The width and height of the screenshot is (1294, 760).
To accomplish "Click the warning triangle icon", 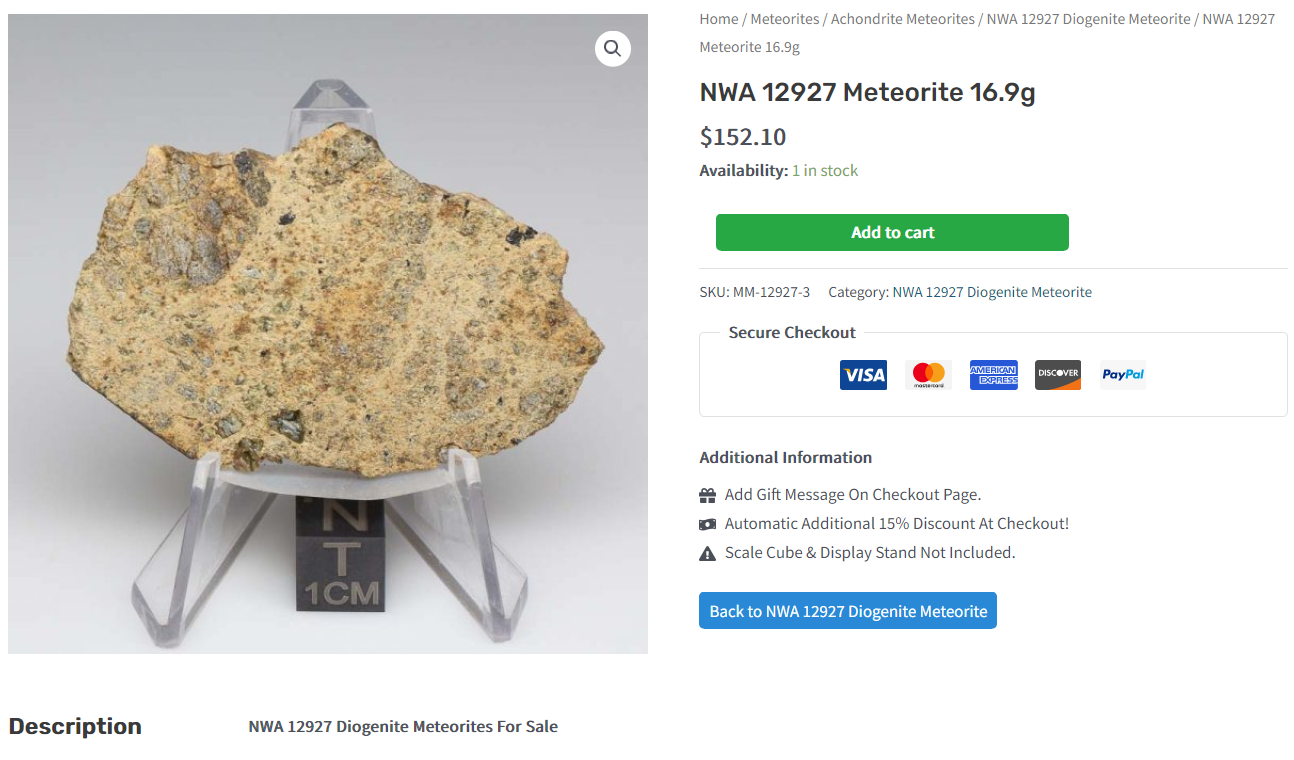I will pyautogui.click(x=708, y=553).
